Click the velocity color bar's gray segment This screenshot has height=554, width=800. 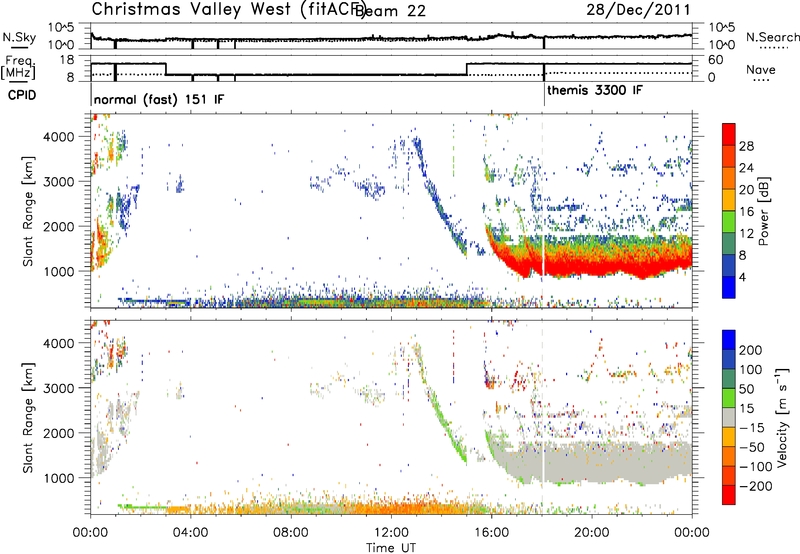click(x=729, y=418)
